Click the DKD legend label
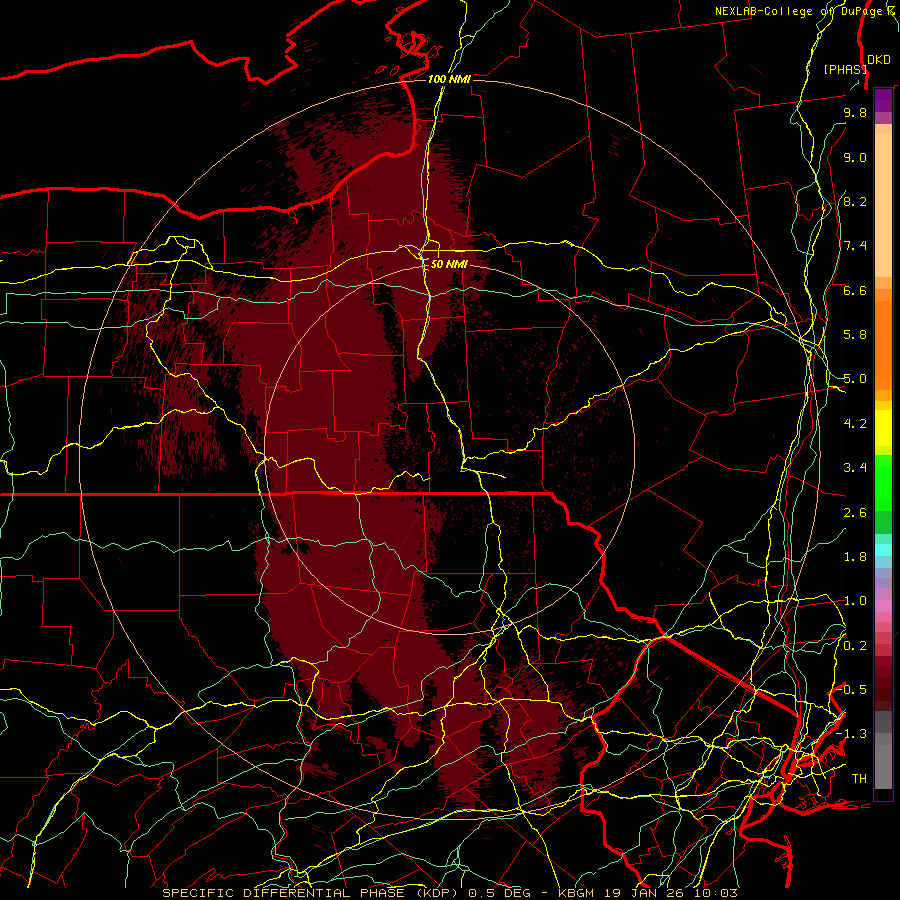 pos(879,60)
